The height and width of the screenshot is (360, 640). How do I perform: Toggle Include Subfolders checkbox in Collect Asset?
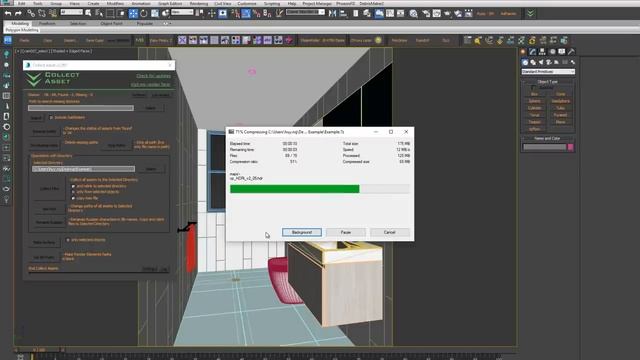tap(51, 118)
